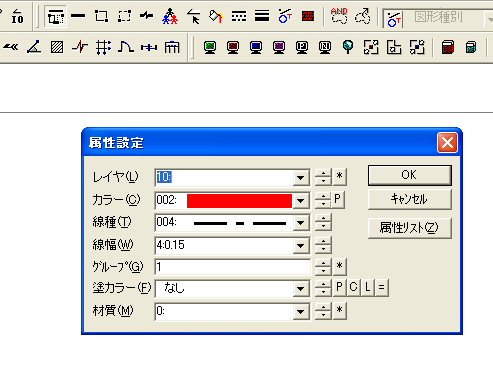Image resolution: width=493 pixels, height=375 pixels.
Task: Click the キャンセル button
Action: [x=410, y=199]
